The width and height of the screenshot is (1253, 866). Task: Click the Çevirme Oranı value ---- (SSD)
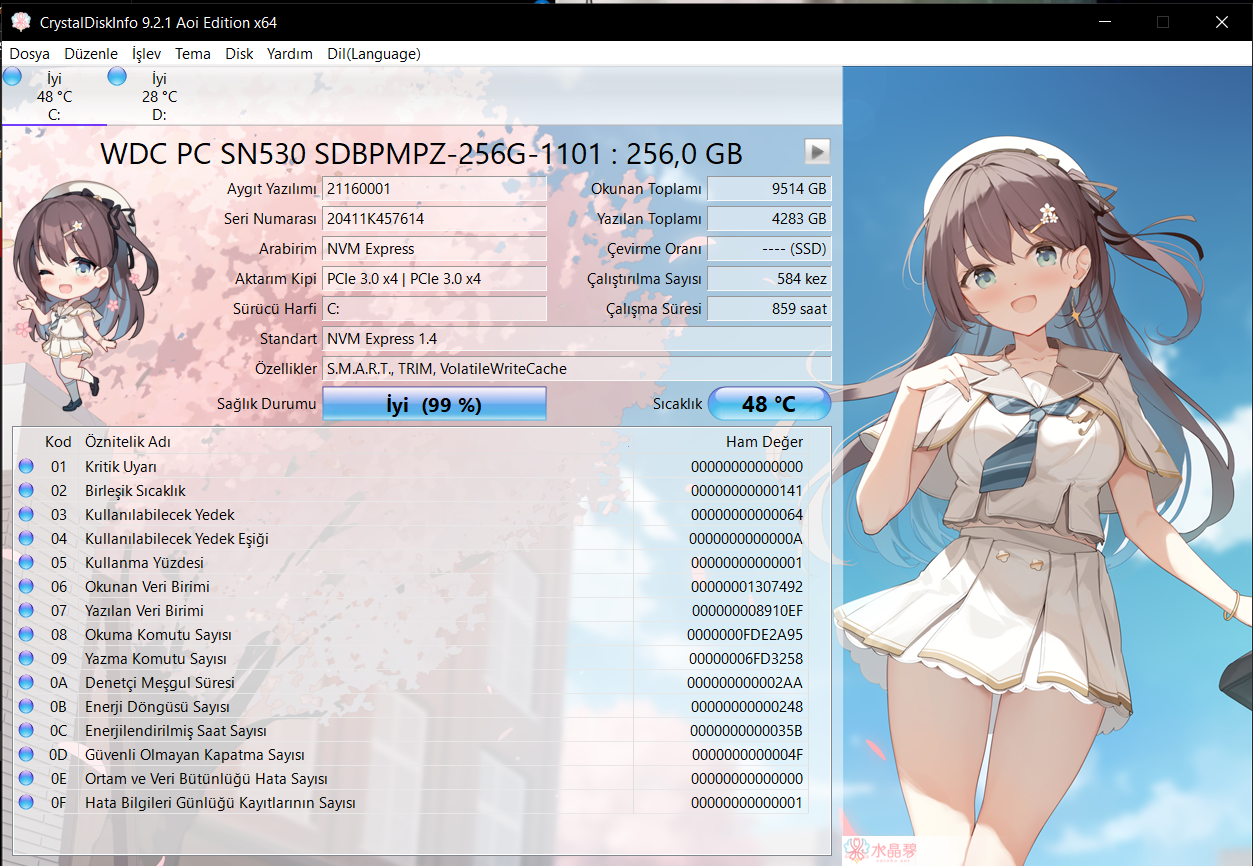click(x=769, y=248)
